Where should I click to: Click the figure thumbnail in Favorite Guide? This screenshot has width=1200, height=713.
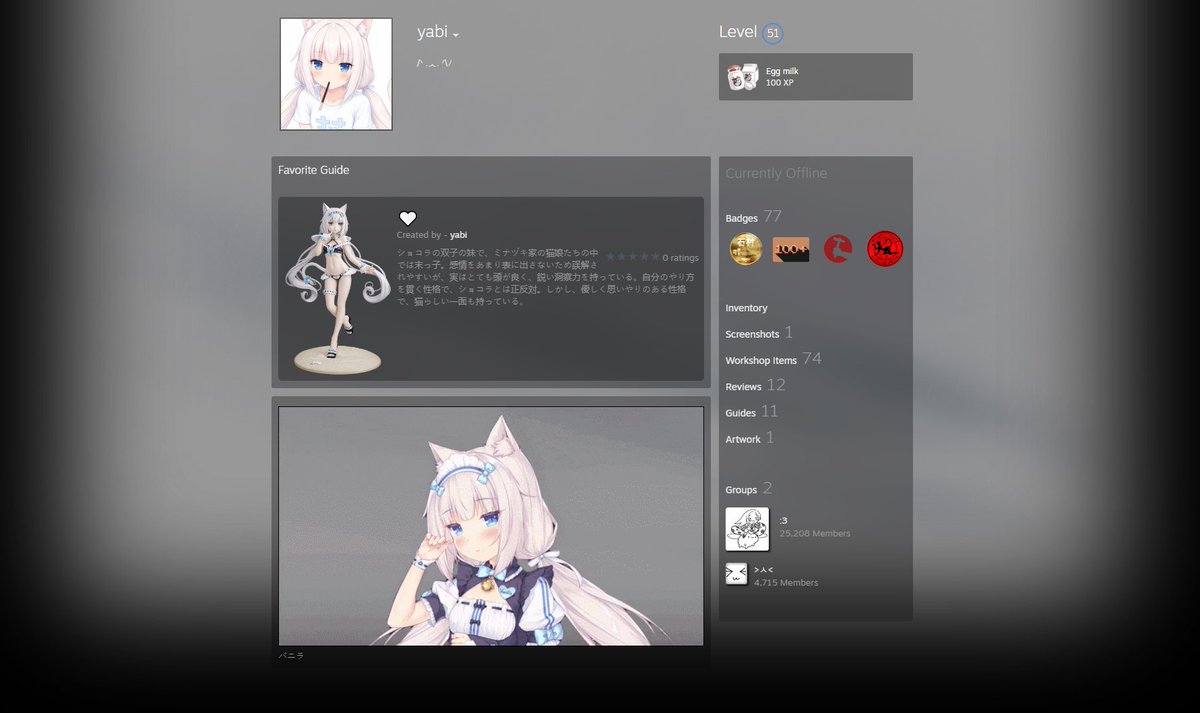pyautogui.click(x=336, y=288)
